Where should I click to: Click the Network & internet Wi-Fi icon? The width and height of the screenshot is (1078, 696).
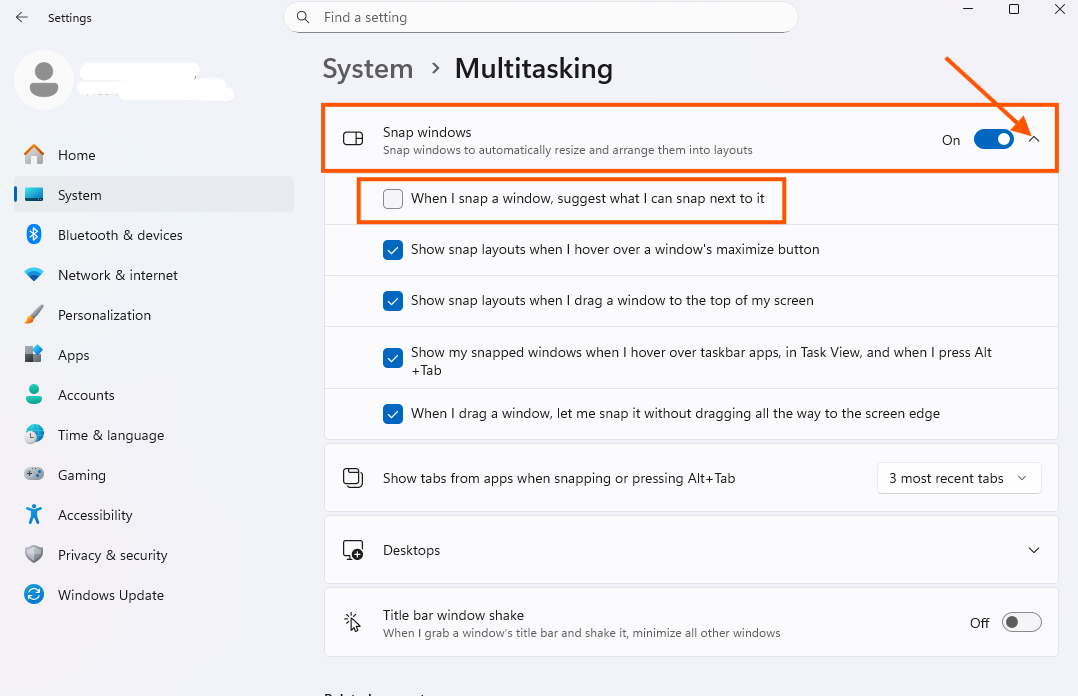34,275
